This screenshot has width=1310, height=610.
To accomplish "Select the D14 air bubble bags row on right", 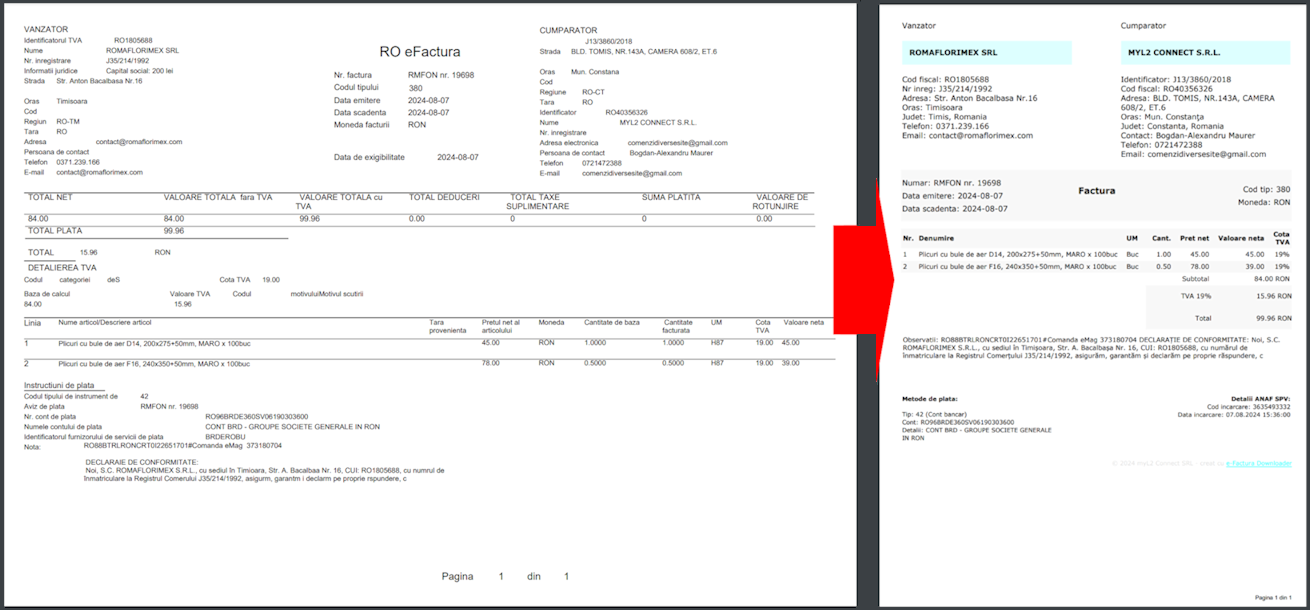I will [1017, 254].
